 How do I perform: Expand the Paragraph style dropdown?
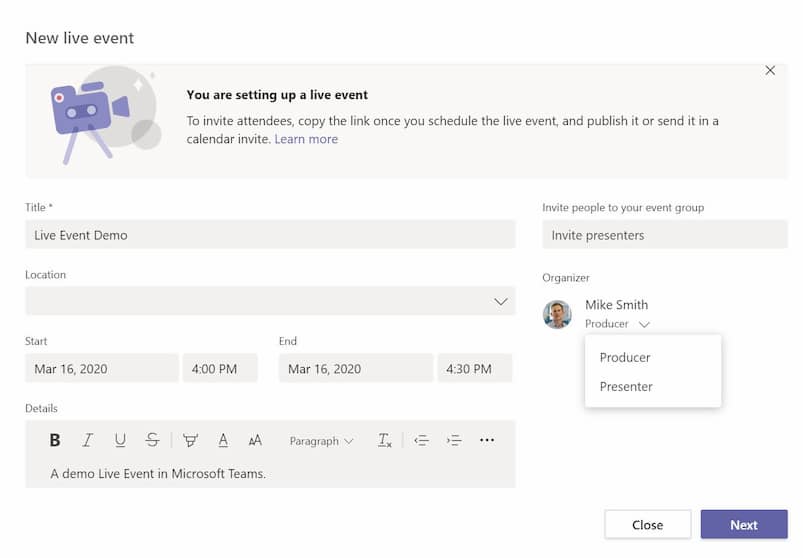coord(321,441)
